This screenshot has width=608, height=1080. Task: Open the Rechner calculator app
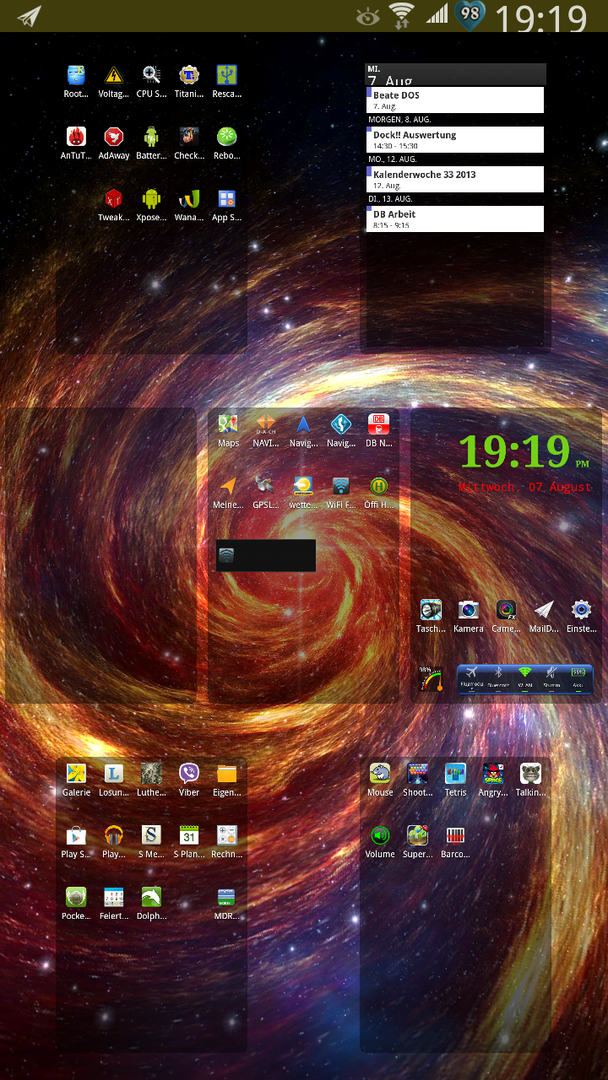[x=227, y=835]
